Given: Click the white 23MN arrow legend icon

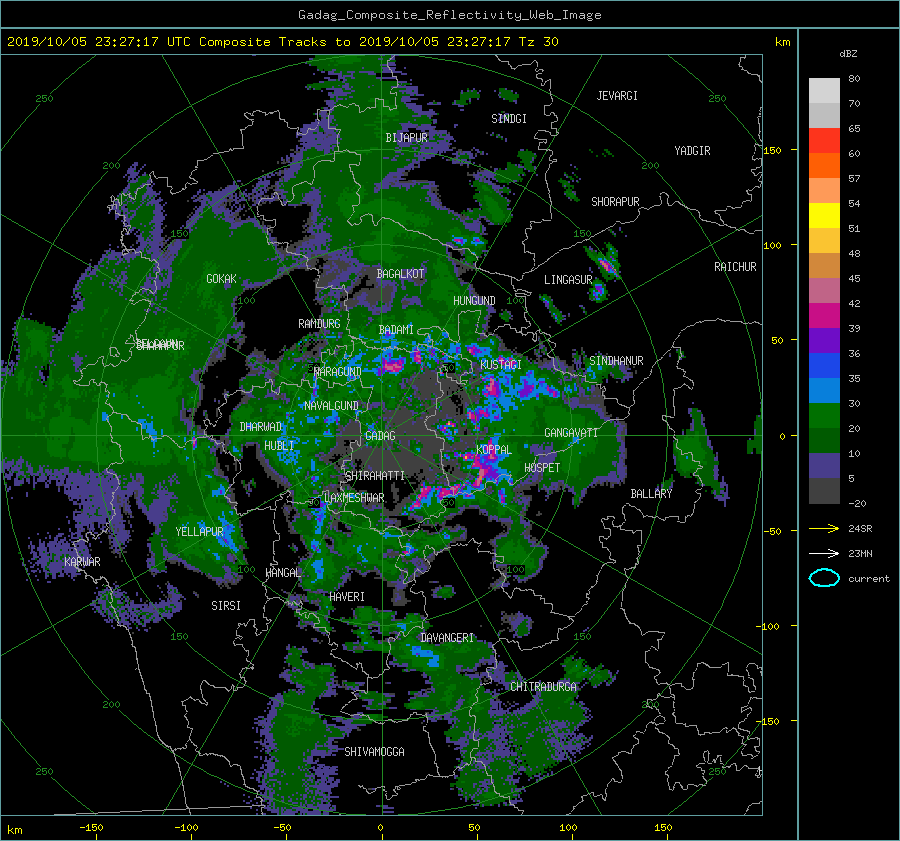Looking at the screenshot, I should pos(824,553).
